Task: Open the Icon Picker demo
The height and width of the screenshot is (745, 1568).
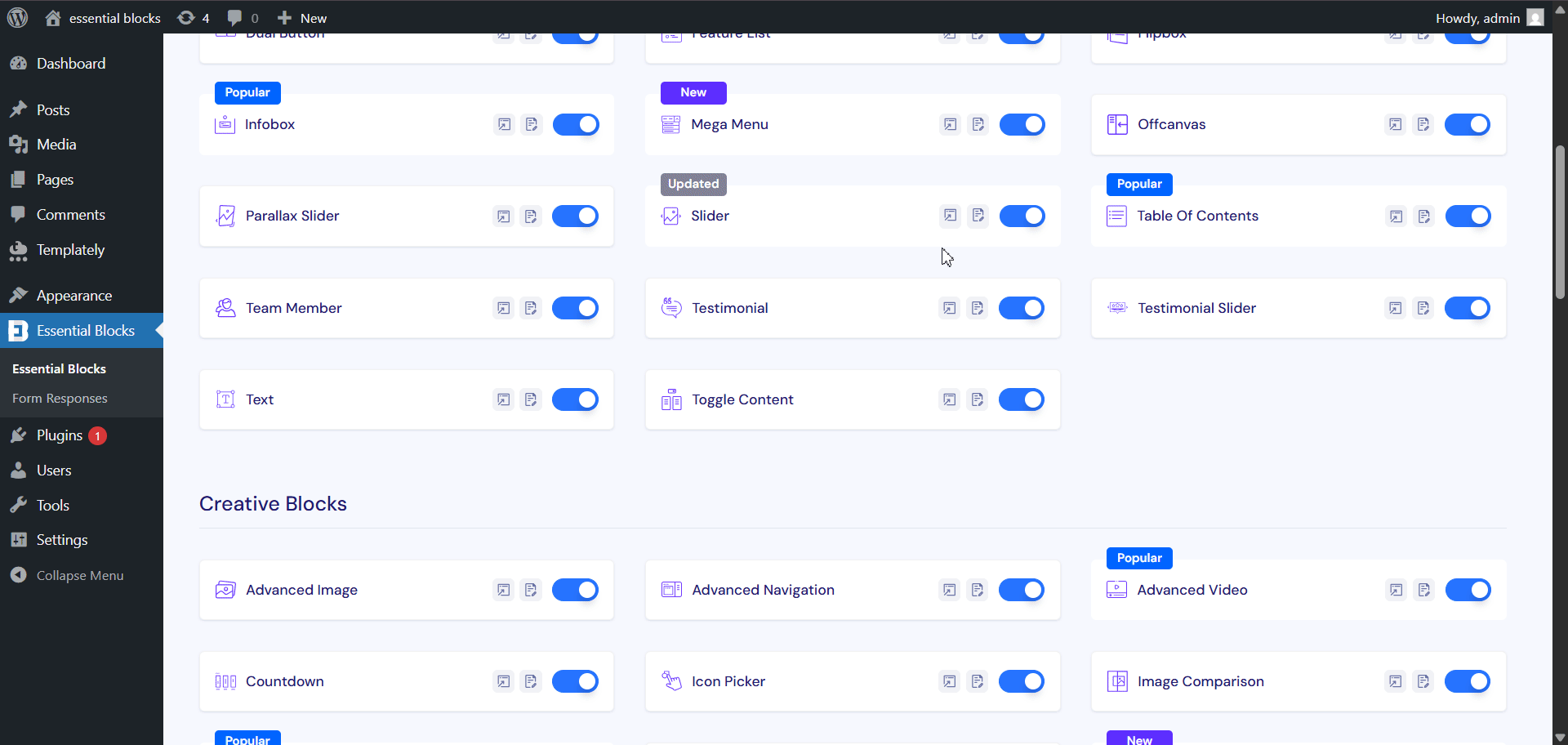Action: [x=949, y=680]
